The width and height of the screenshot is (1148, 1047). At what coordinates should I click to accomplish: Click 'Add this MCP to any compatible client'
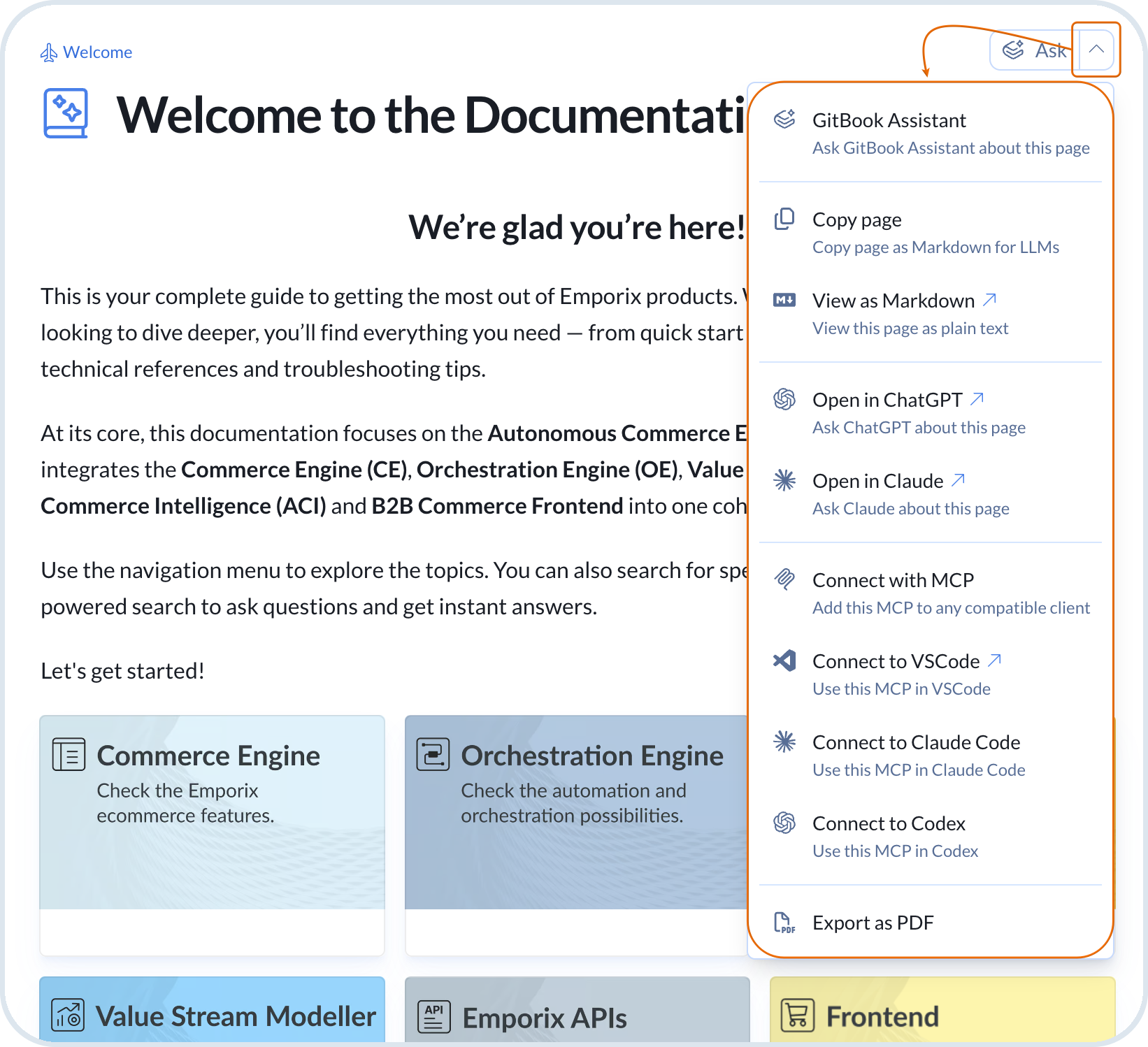click(951, 607)
